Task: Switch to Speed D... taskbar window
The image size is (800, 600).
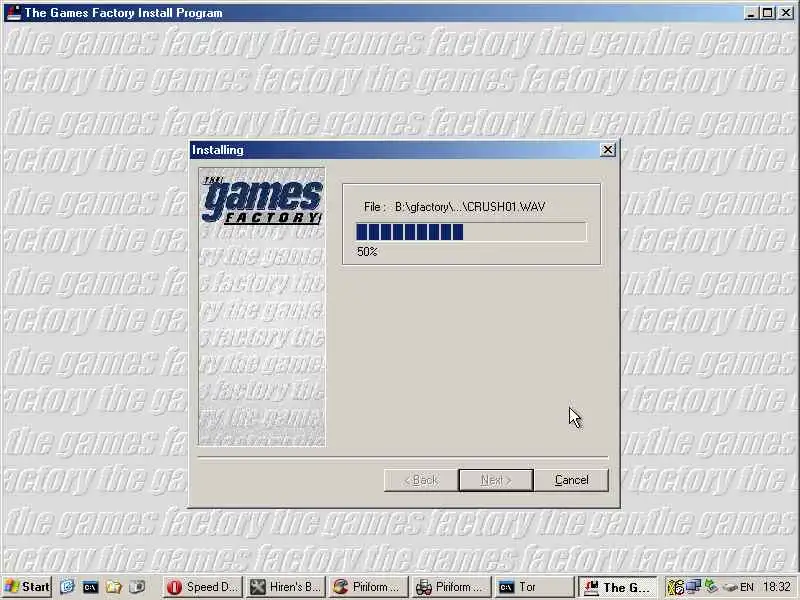Action: pyautogui.click(x=203, y=587)
